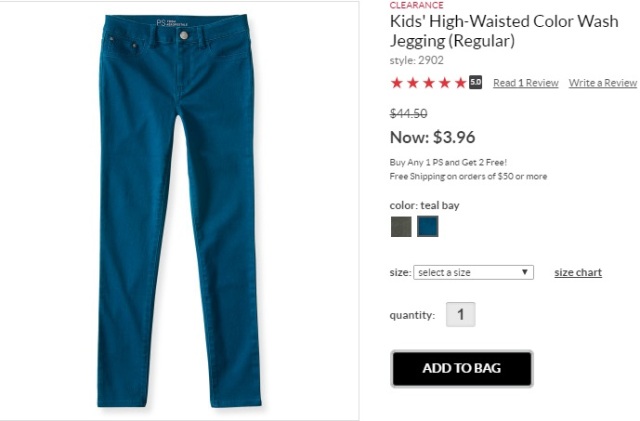This screenshot has width=640, height=421.
Task: Click the third red rating star
Action: coord(429,83)
